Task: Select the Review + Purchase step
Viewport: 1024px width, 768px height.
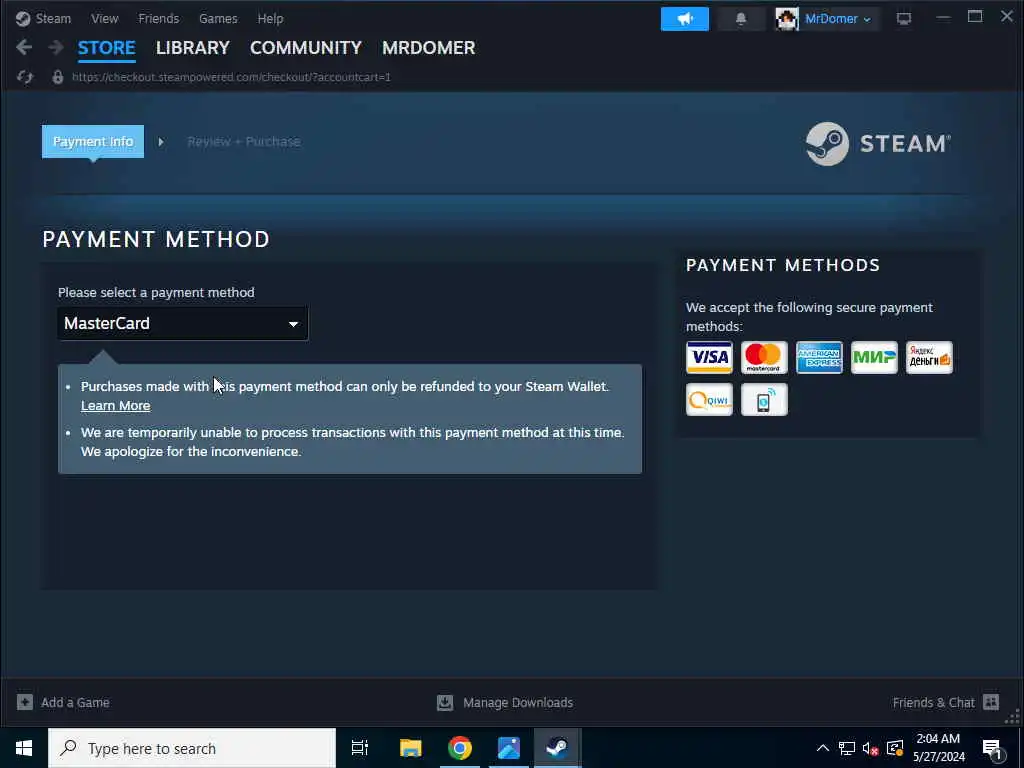Action: [244, 141]
